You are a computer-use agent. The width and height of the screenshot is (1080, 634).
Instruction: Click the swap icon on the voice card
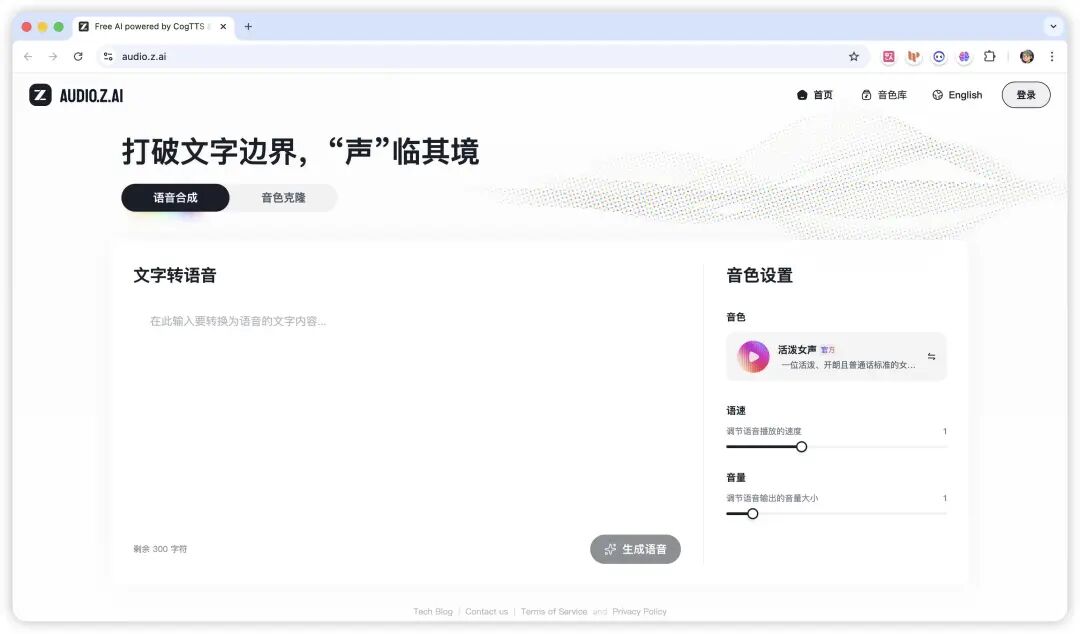pos(932,356)
